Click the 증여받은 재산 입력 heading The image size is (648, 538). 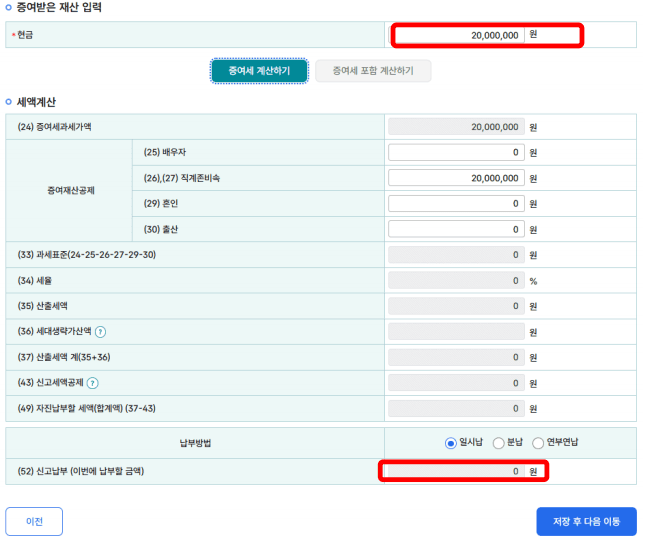[59, 7]
